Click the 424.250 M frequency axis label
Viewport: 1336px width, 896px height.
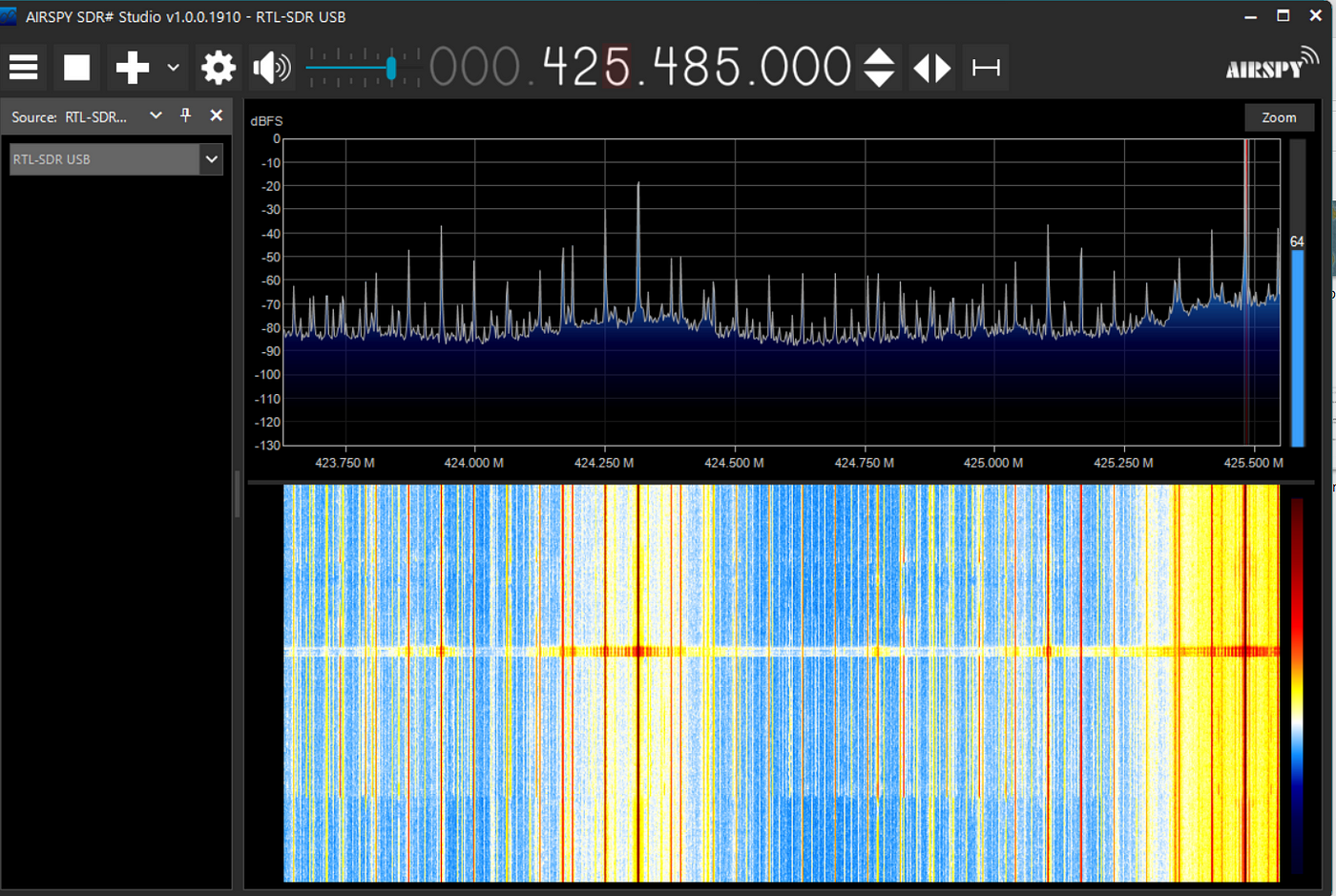603,463
